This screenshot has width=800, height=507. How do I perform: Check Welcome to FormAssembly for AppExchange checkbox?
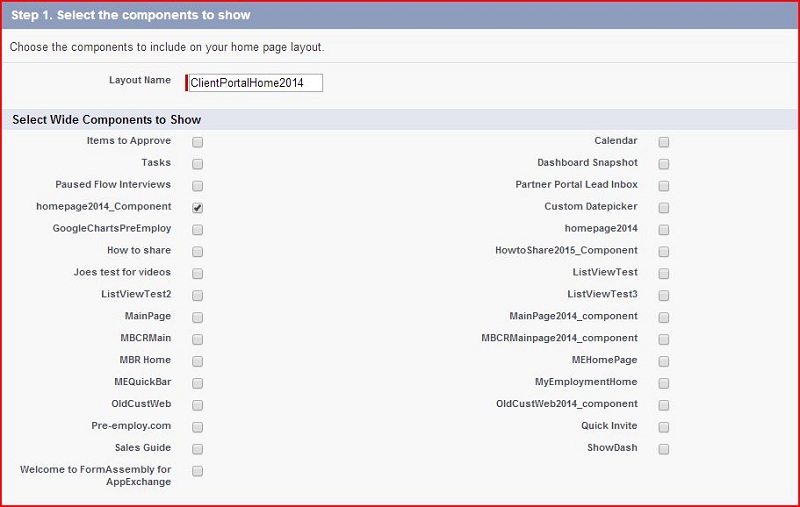[197, 471]
